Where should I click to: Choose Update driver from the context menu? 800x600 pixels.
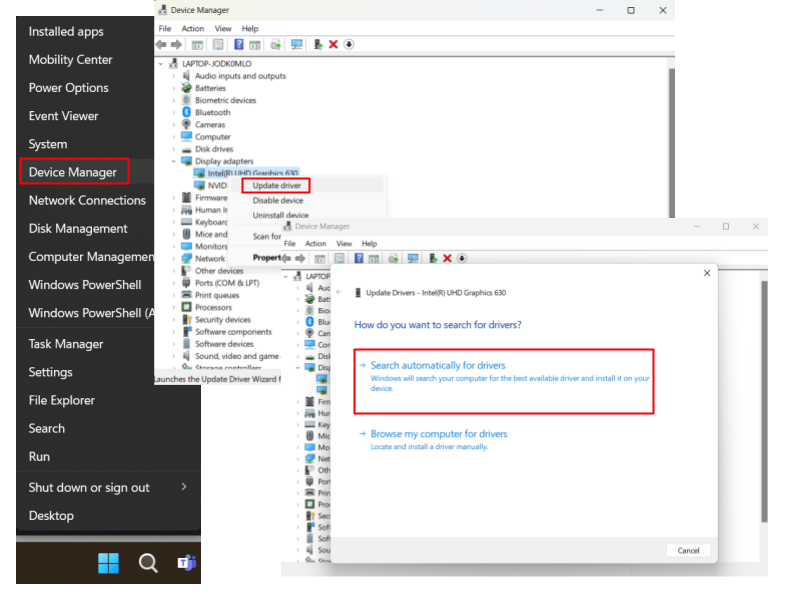[x=277, y=185]
